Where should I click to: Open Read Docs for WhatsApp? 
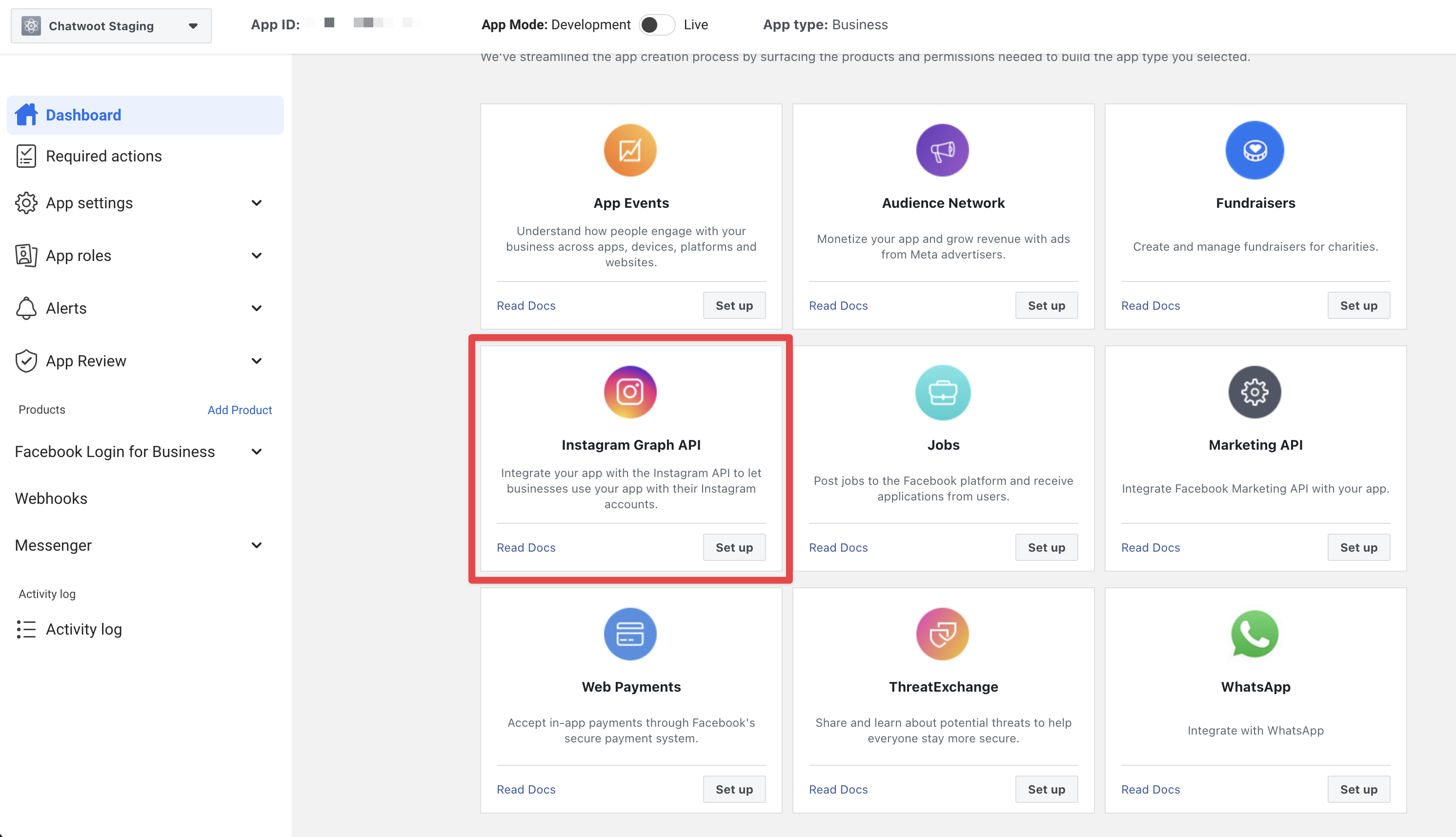(1150, 789)
